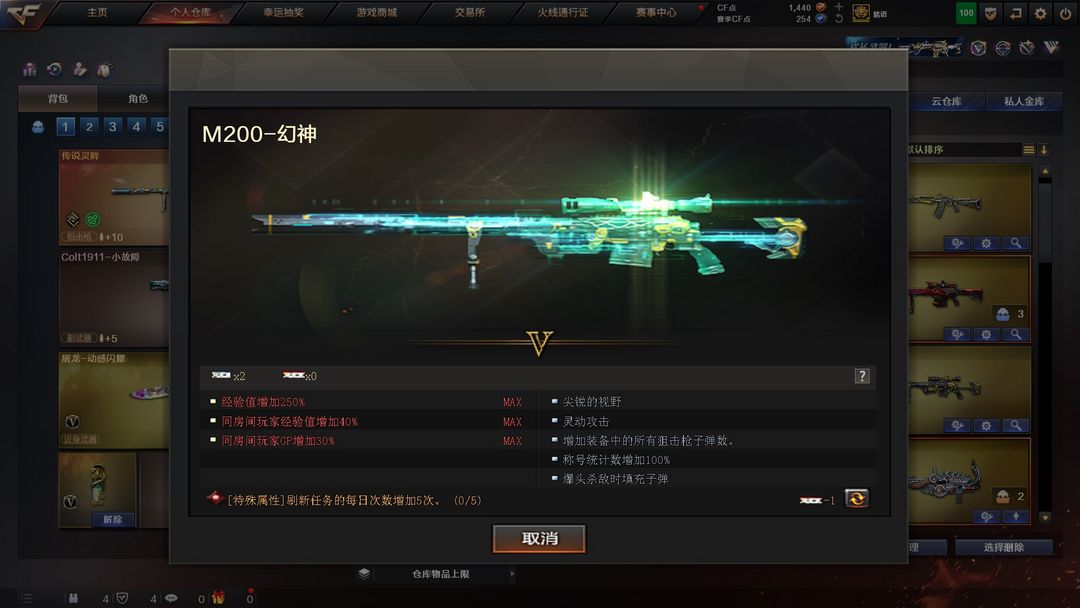Click the 取消 button
Viewport: 1080px width, 608px height.
(x=539, y=538)
